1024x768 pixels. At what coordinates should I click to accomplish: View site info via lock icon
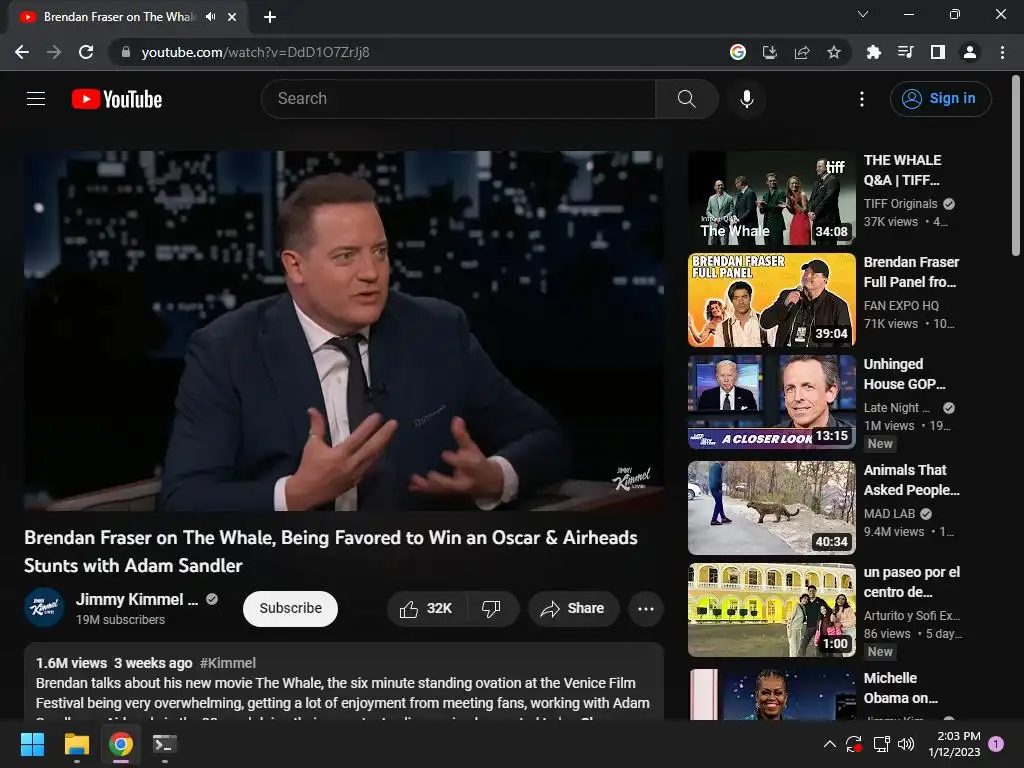[x=126, y=52]
